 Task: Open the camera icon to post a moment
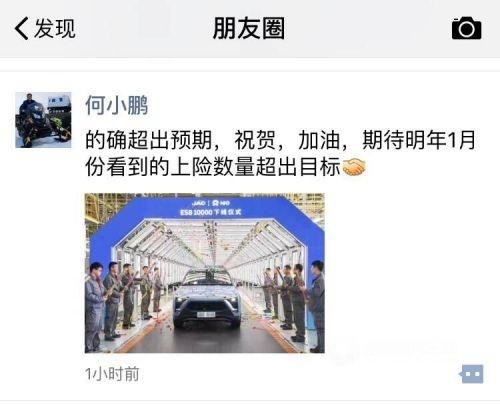click(x=466, y=28)
